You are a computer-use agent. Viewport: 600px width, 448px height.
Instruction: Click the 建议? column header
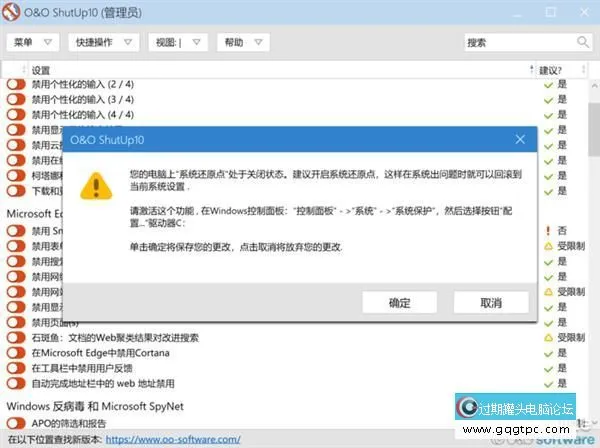[x=550, y=70]
